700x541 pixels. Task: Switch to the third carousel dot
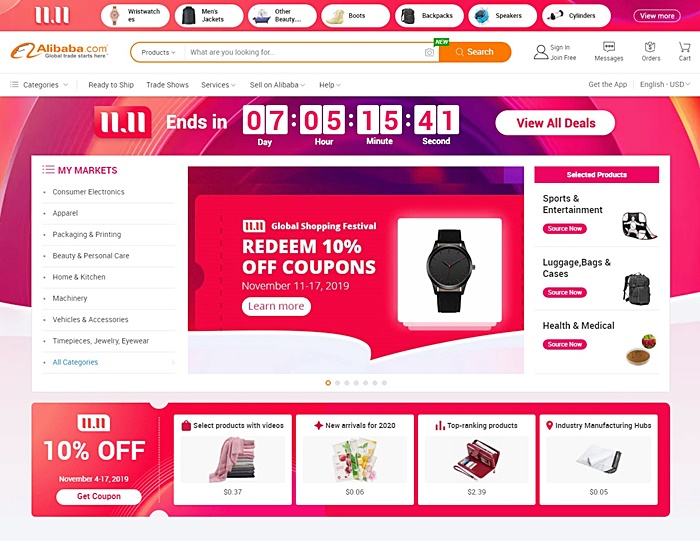click(x=347, y=383)
